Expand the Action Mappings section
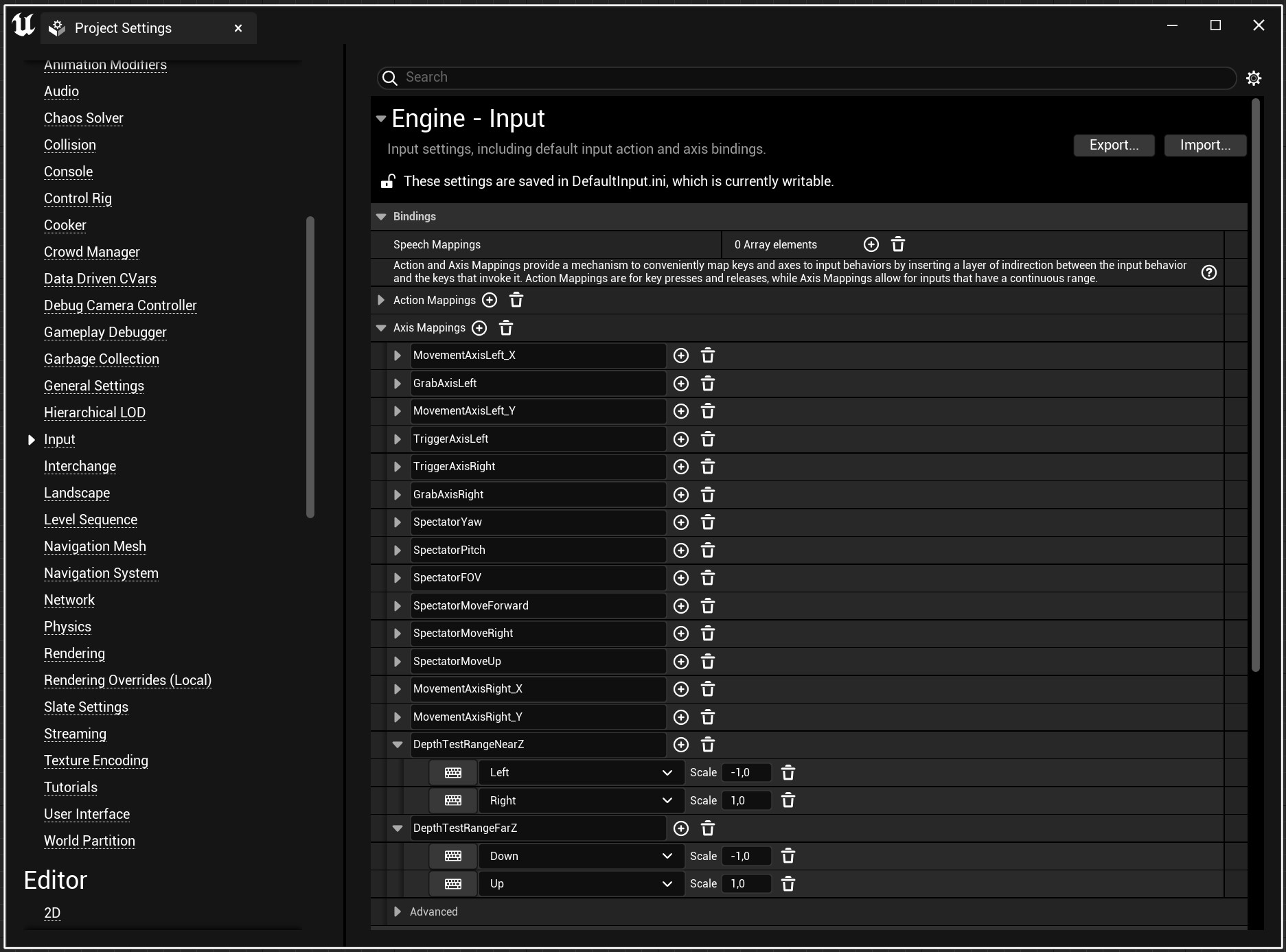Screen dimensions: 1286x952 382,300
